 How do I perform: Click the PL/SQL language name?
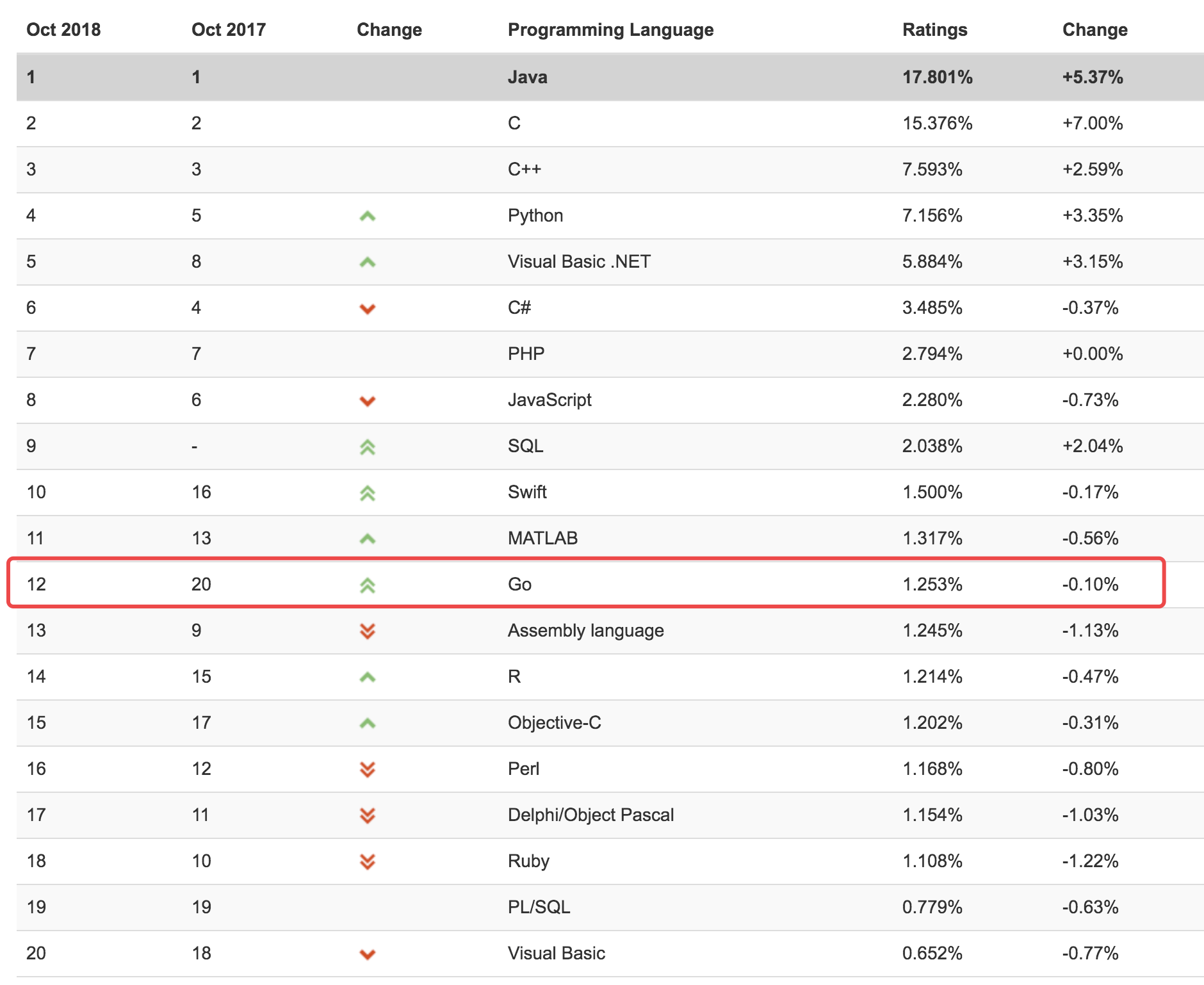click(539, 907)
